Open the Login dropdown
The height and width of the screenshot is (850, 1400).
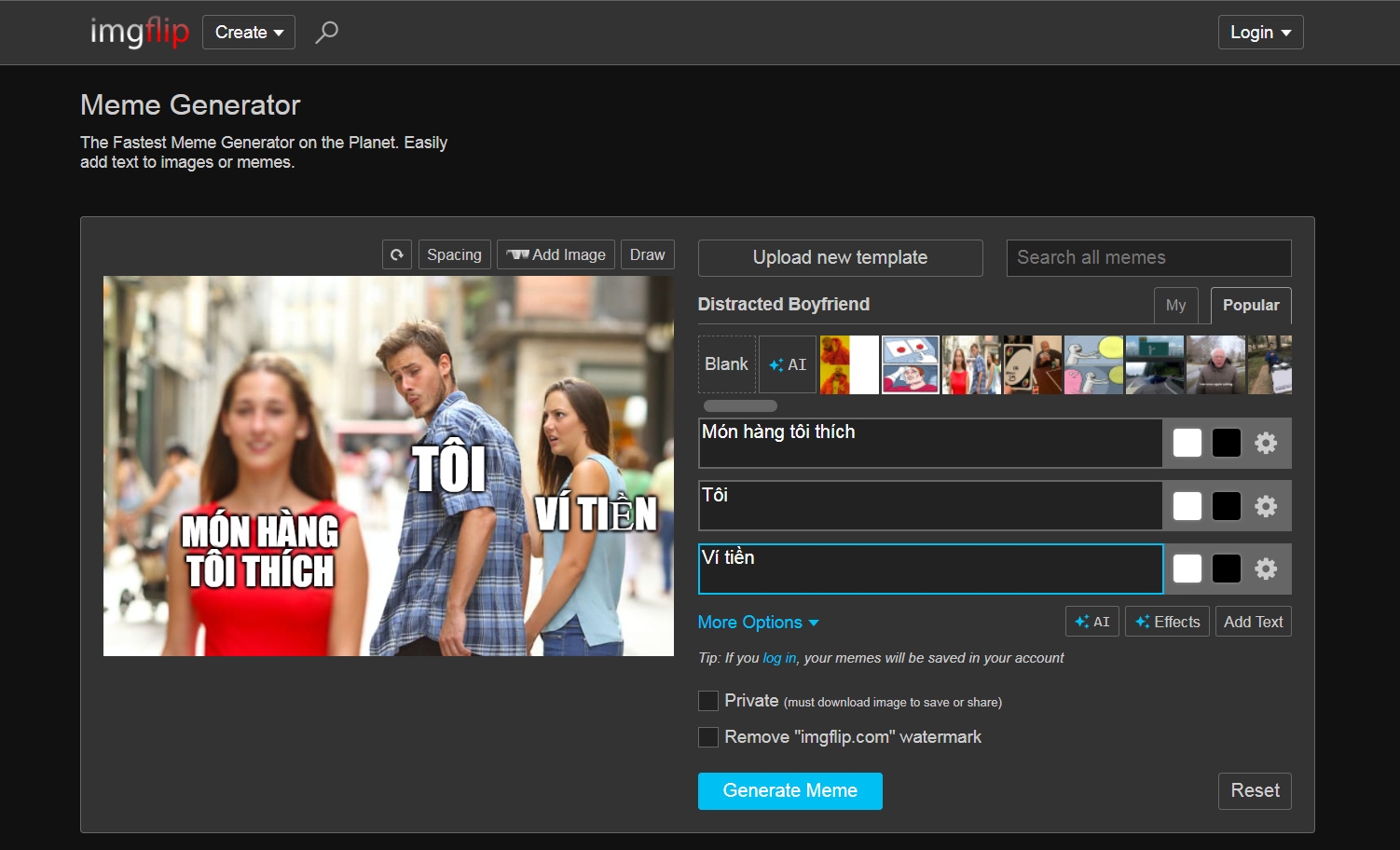tap(1260, 33)
